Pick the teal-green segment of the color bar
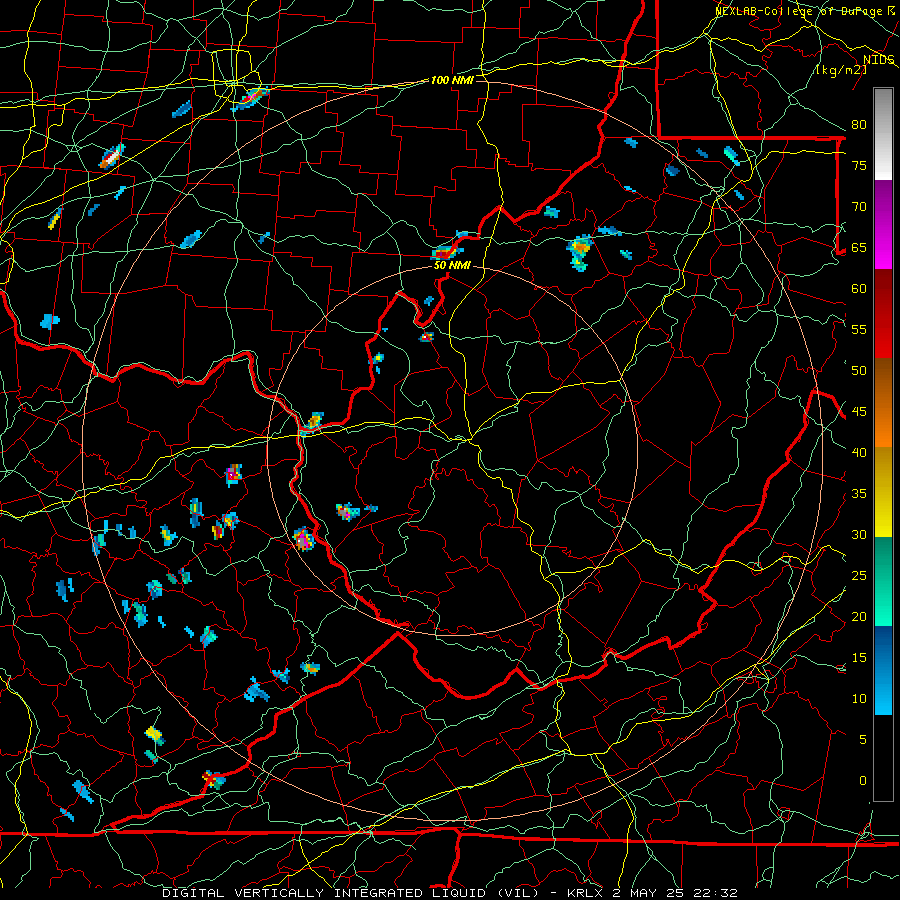900x900 pixels. click(x=883, y=581)
